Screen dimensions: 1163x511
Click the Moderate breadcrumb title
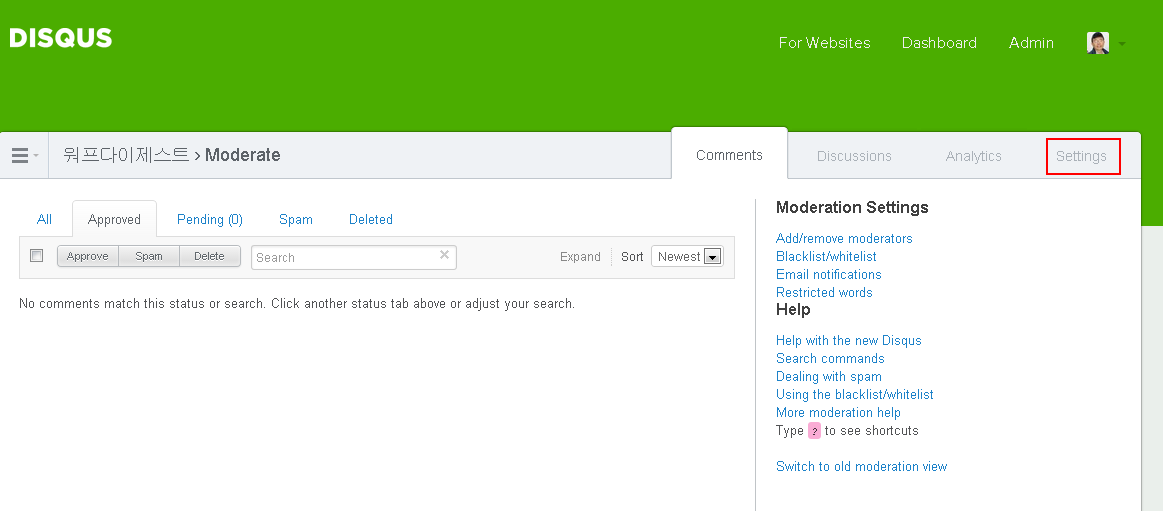coord(243,155)
